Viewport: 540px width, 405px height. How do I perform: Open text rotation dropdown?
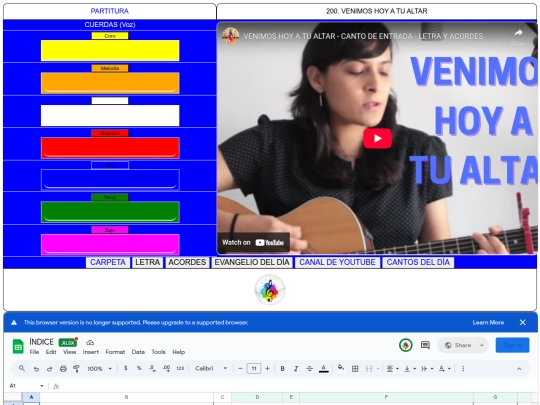[x=445, y=368]
